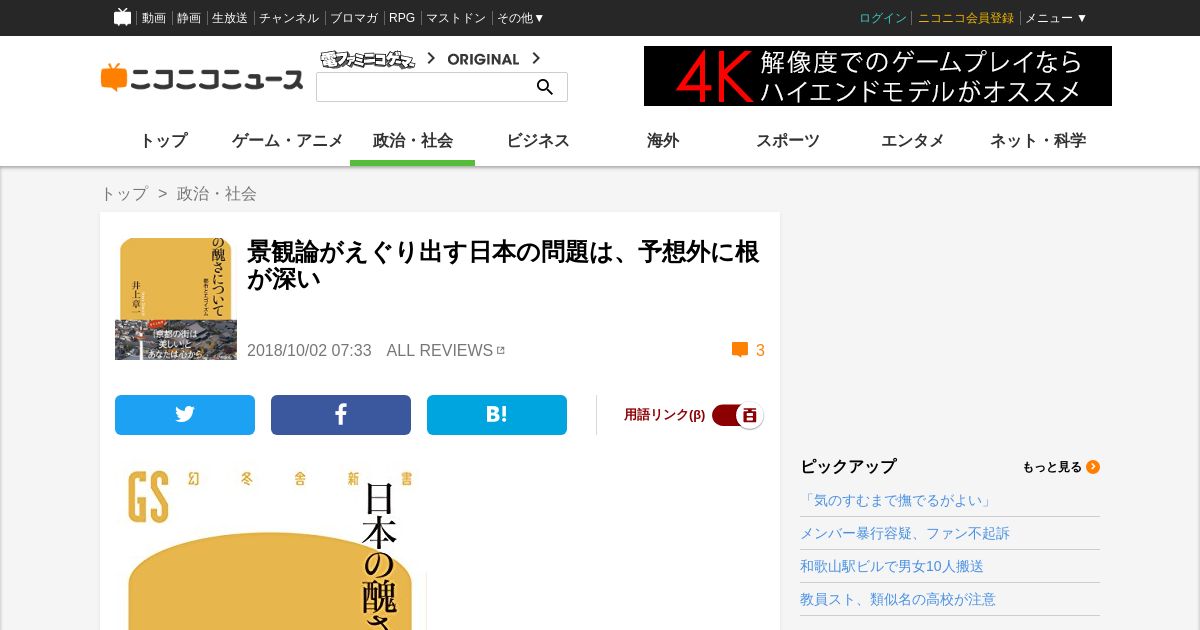The height and width of the screenshot is (630, 1200).
Task: Click the ORIGINAL link by the search box
Action: coord(483,59)
